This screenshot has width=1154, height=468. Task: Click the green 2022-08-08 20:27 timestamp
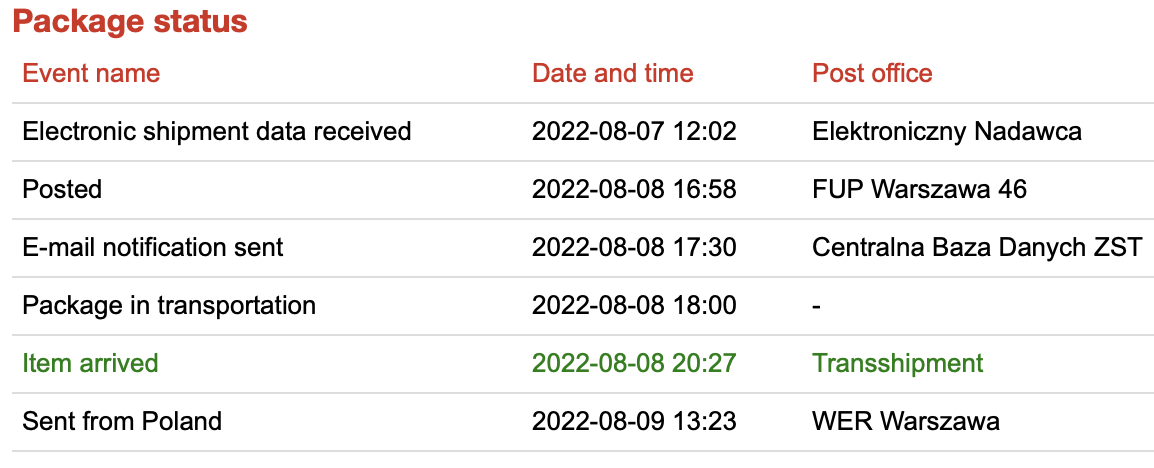pos(634,363)
